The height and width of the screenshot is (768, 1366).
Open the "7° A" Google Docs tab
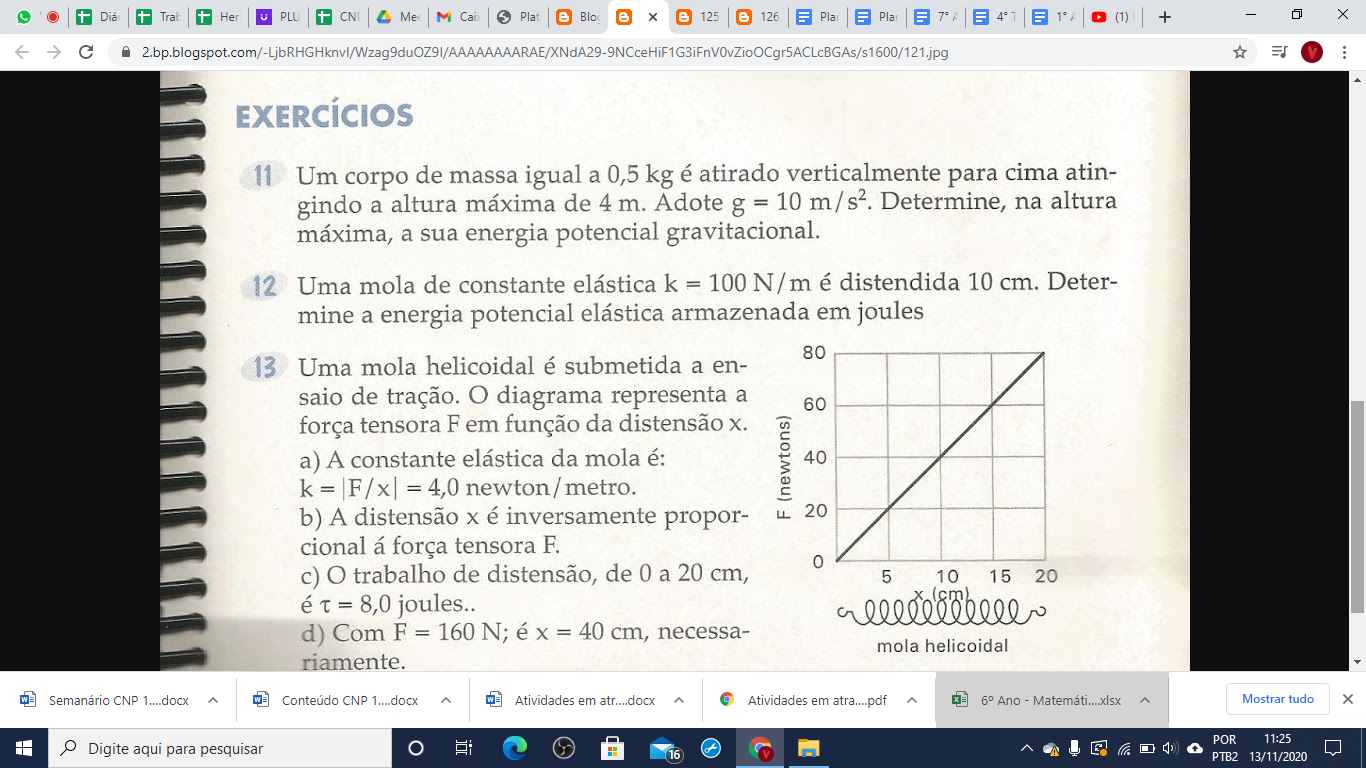point(937,17)
